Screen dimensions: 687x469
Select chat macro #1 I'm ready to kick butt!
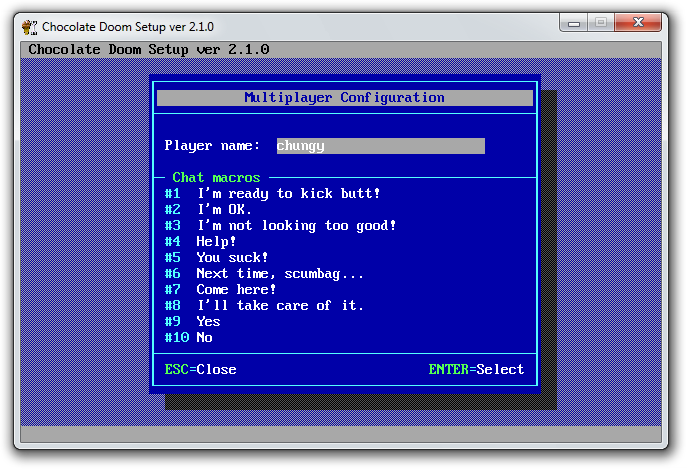(x=288, y=194)
